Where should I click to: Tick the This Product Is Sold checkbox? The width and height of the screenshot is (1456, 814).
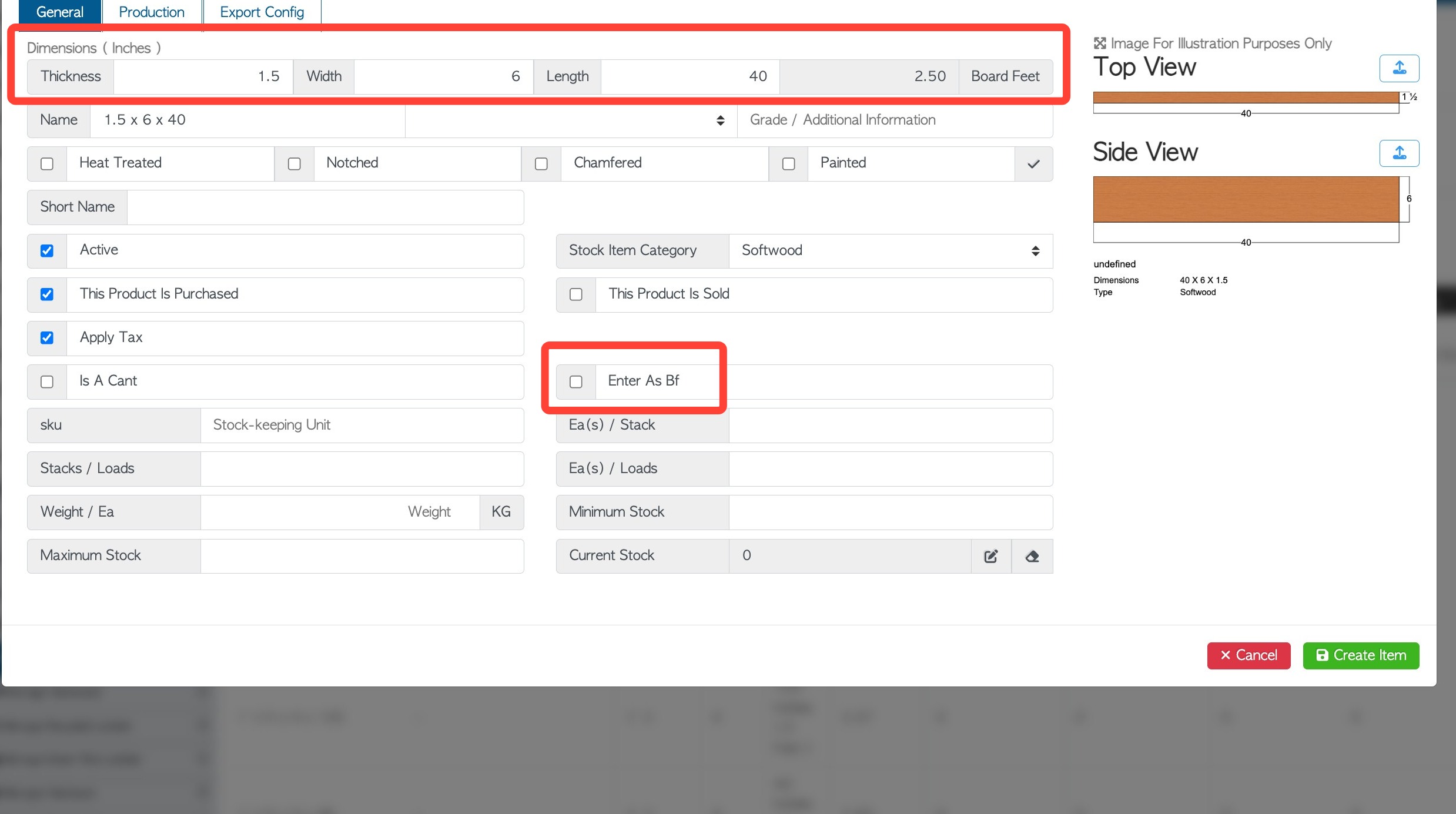click(x=576, y=294)
